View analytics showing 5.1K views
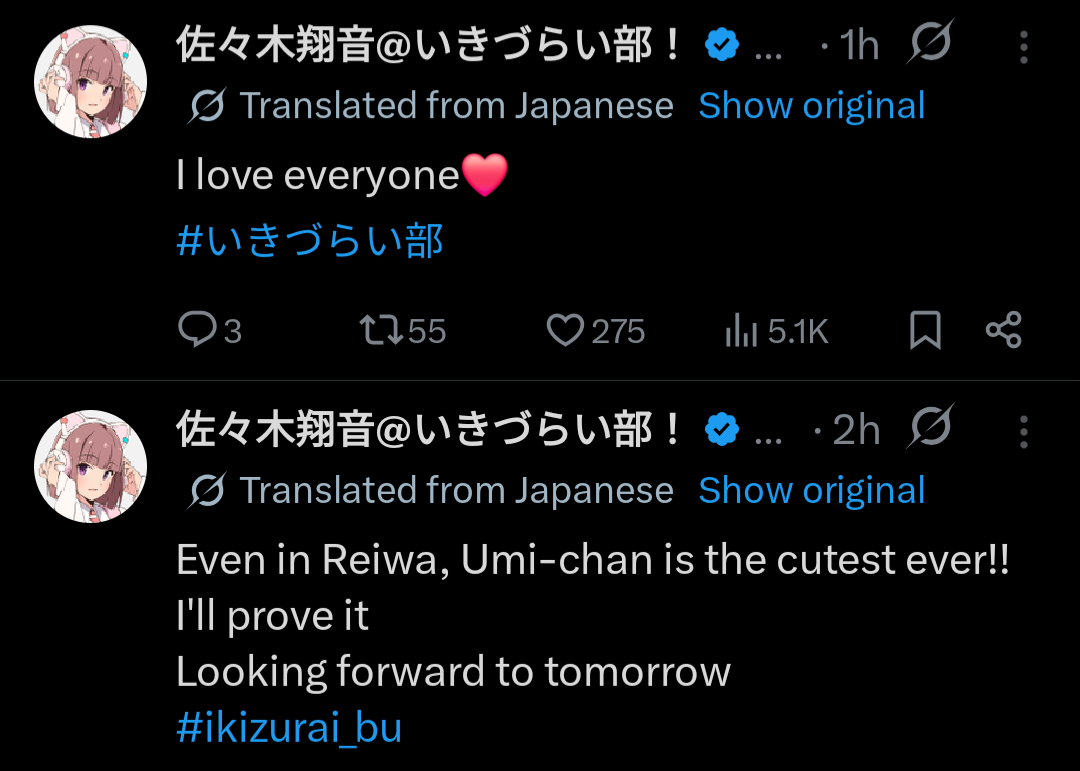Image resolution: width=1080 pixels, height=771 pixels. 776,331
